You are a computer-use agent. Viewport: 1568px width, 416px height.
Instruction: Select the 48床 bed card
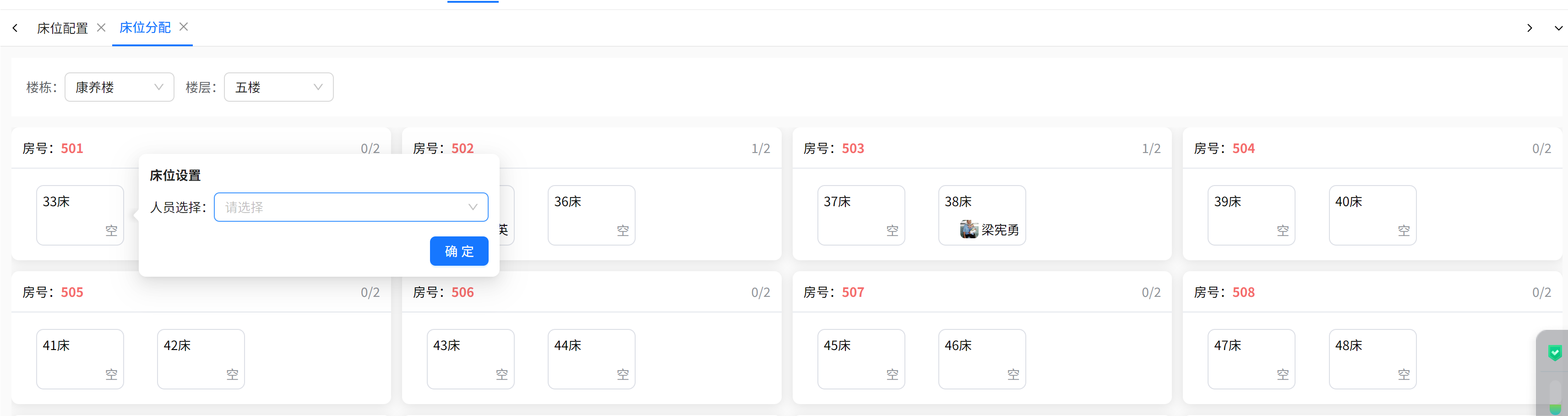pos(1372,359)
